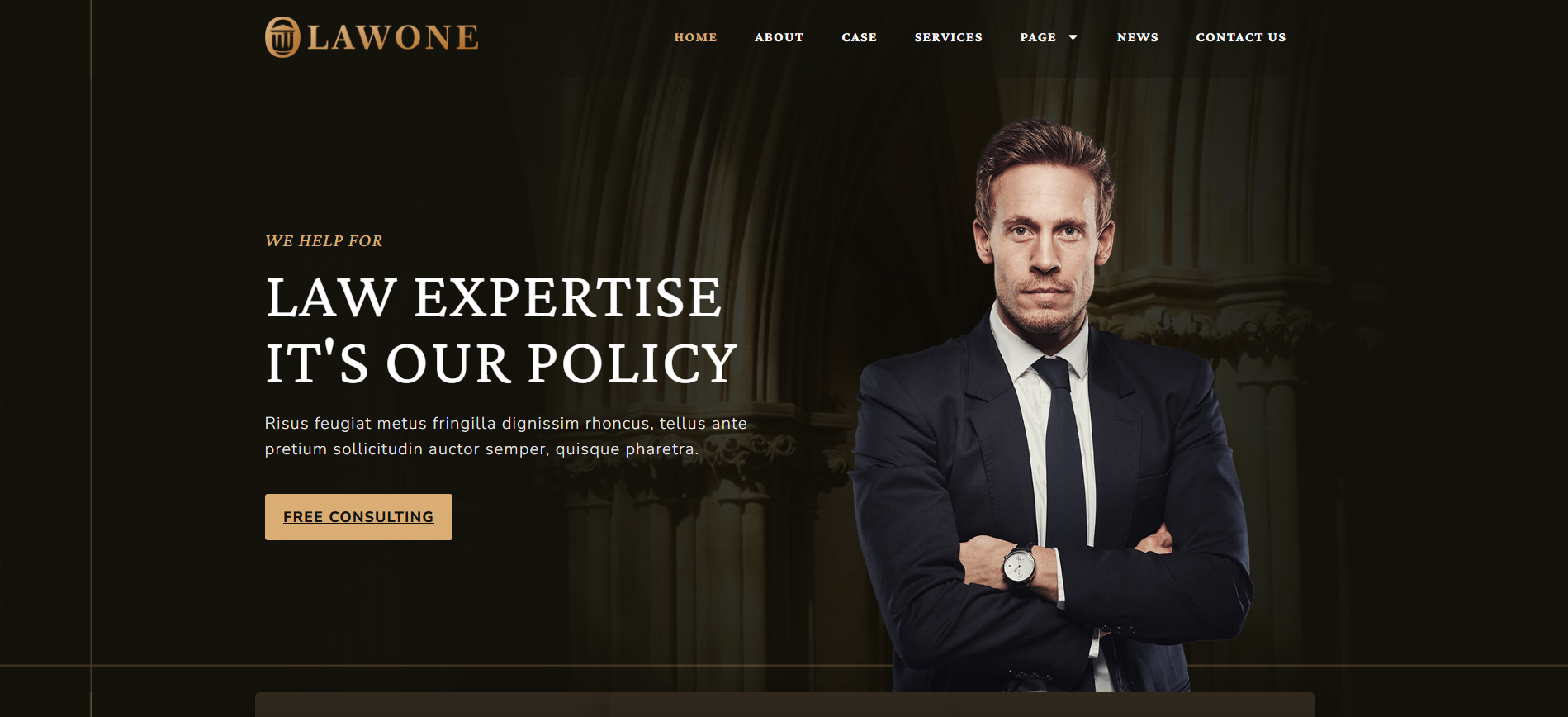The width and height of the screenshot is (1568, 717).
Task: Open the NEWS navigation link
Action: tap(1137, 37)
